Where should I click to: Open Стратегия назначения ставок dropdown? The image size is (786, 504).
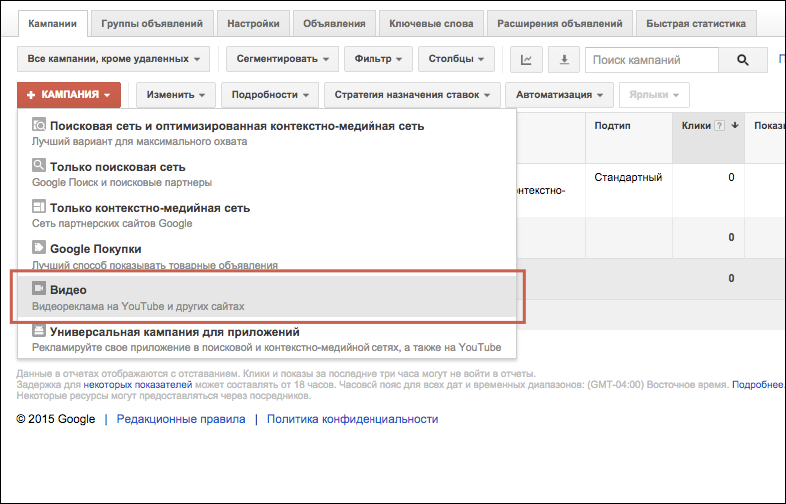point(412,95)
